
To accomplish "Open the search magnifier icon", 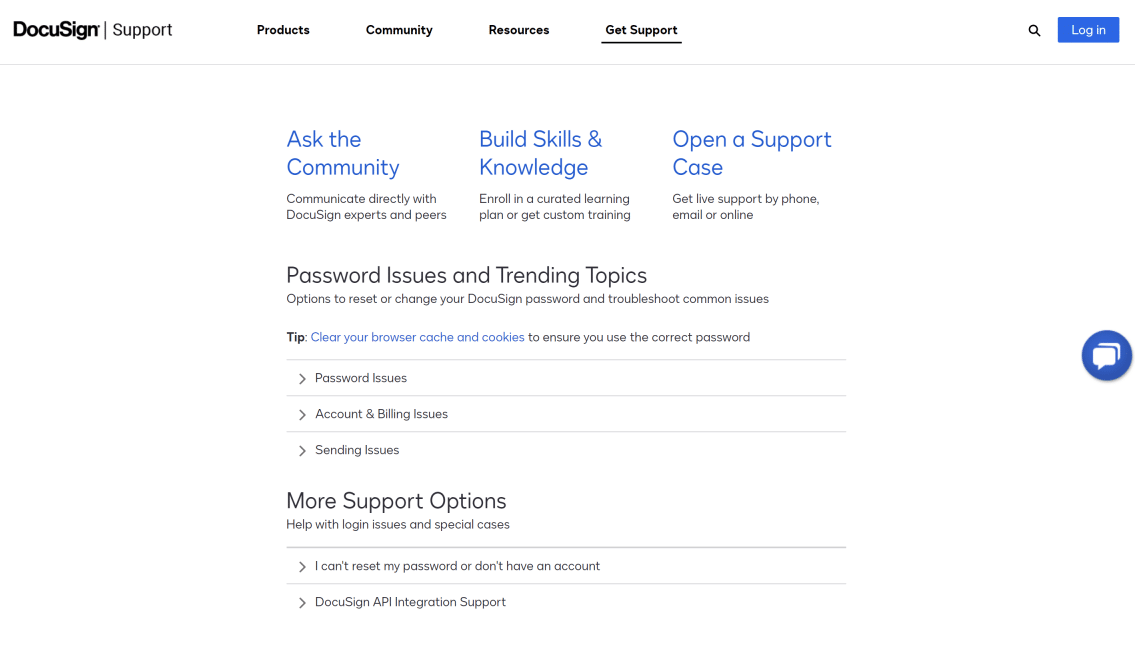I will click(x=1034, y=30).
